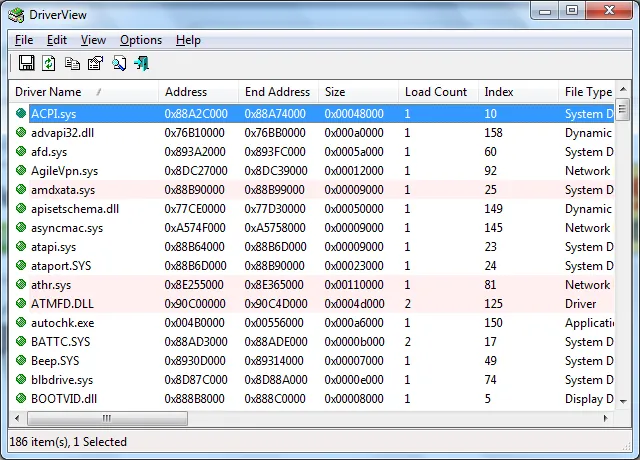Select the apisetschema.dll driver name
640x460 pixels.
pyautogui.click(x=75, y=209)
